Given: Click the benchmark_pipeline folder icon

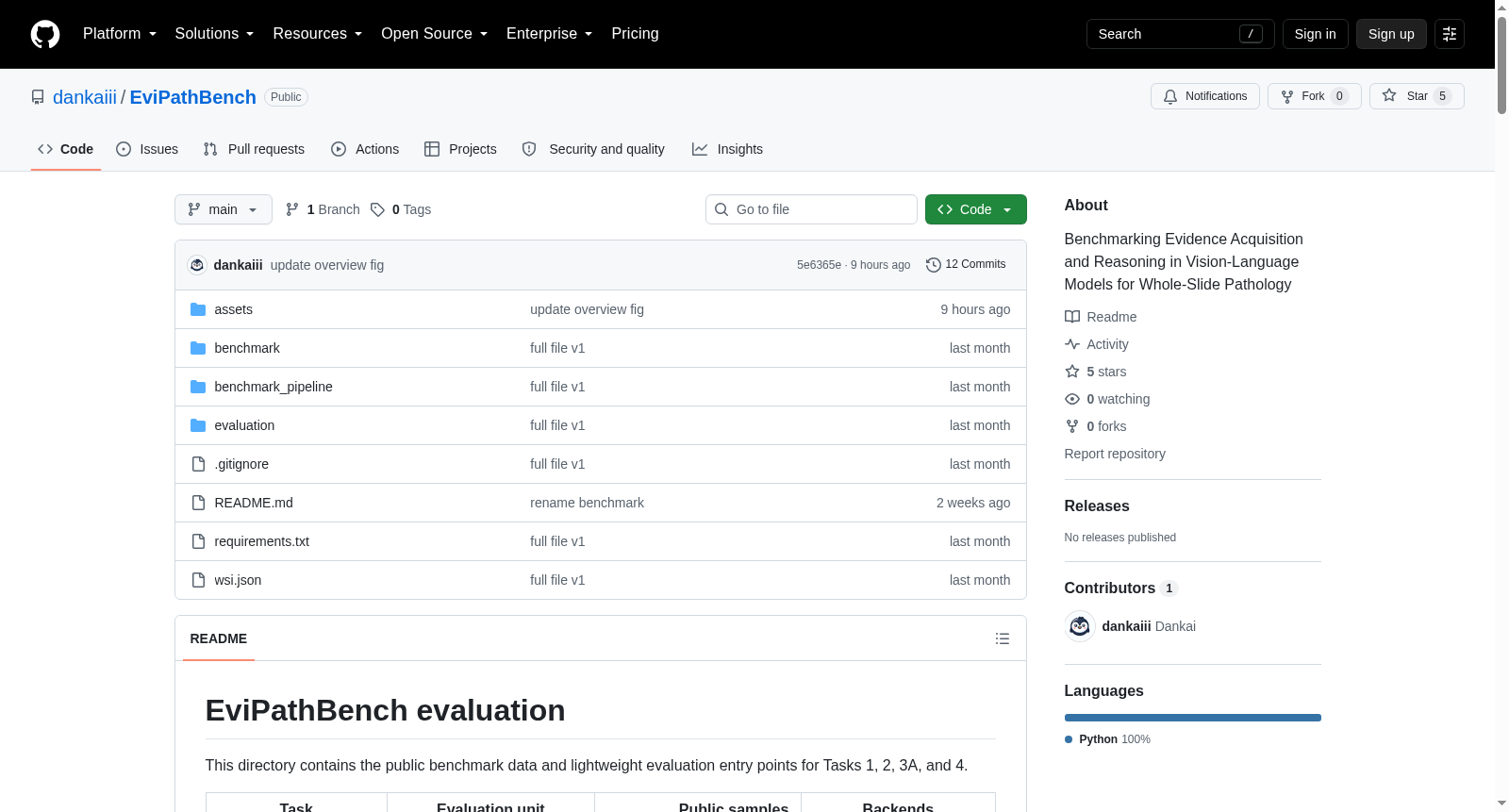Looking at the screenshot, I should (198, 387).
